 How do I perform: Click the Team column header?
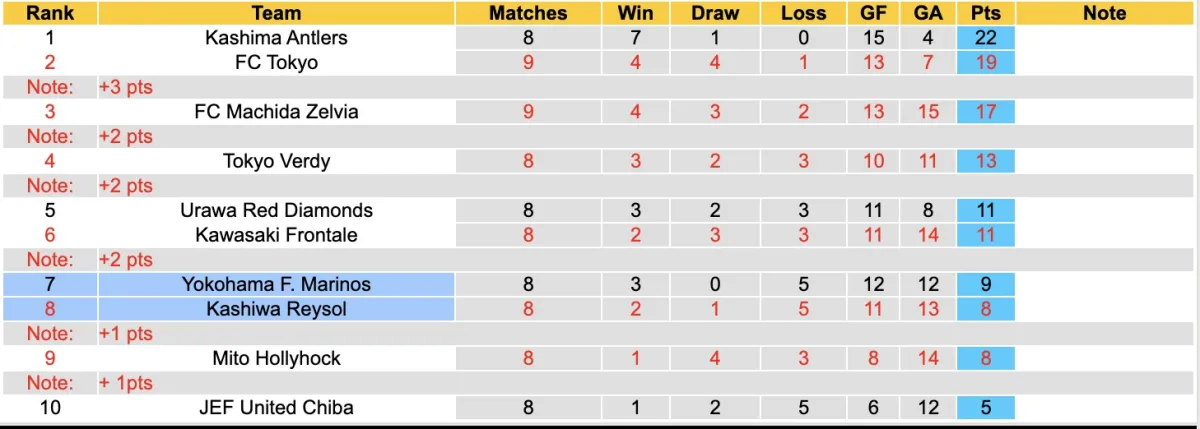point(276,13)
